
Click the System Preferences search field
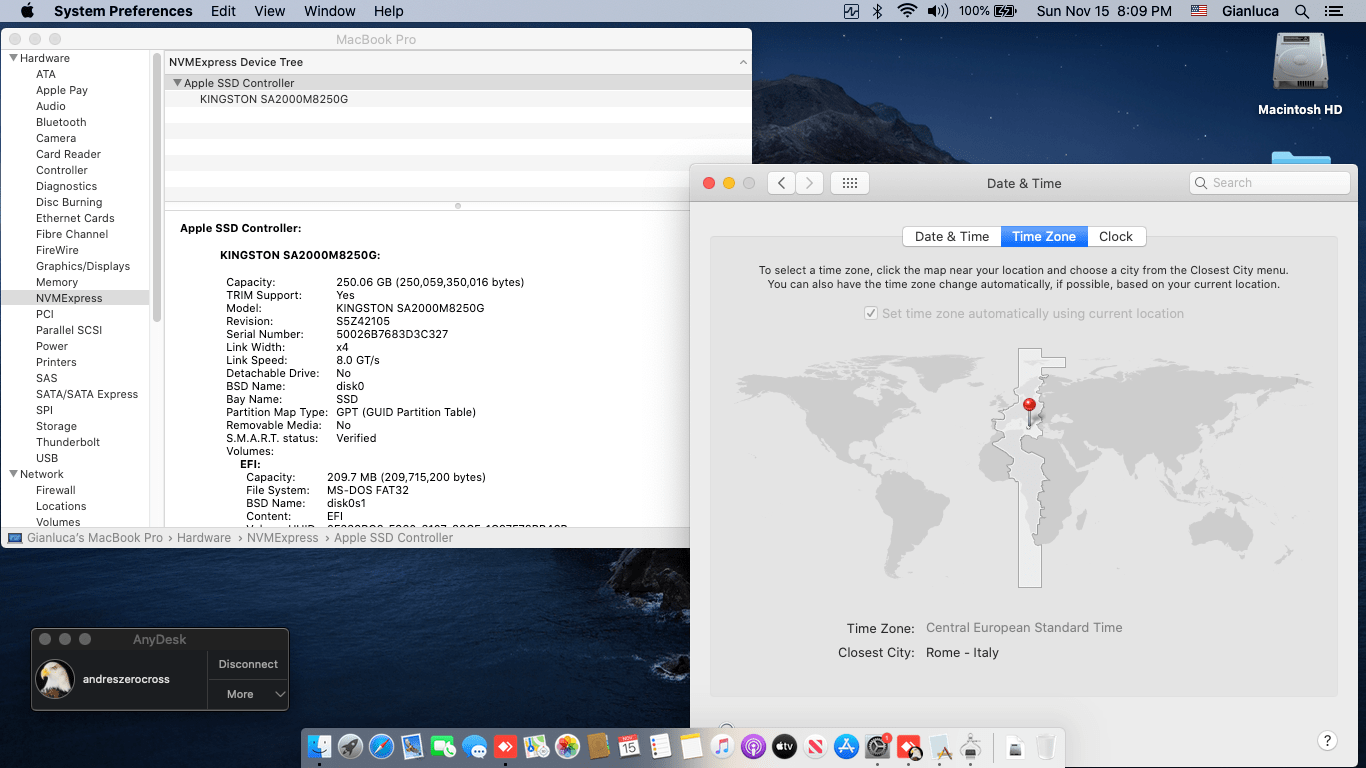pos(1270,183)
